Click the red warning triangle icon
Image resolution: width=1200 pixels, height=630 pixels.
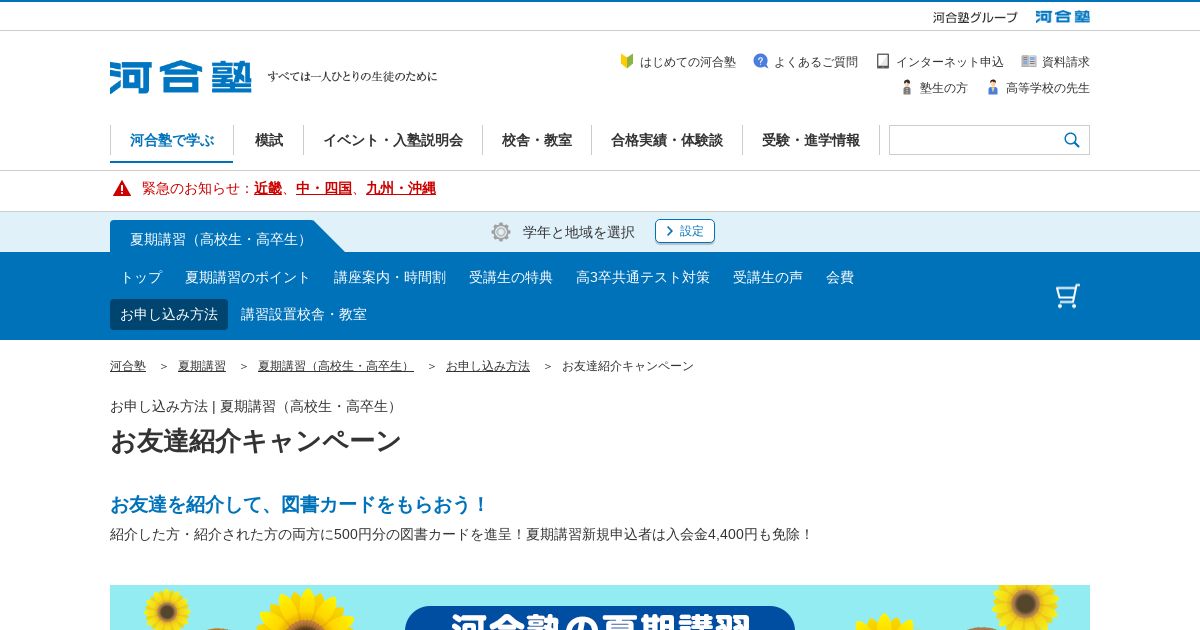pyautogui.click(x=122, y=188)
